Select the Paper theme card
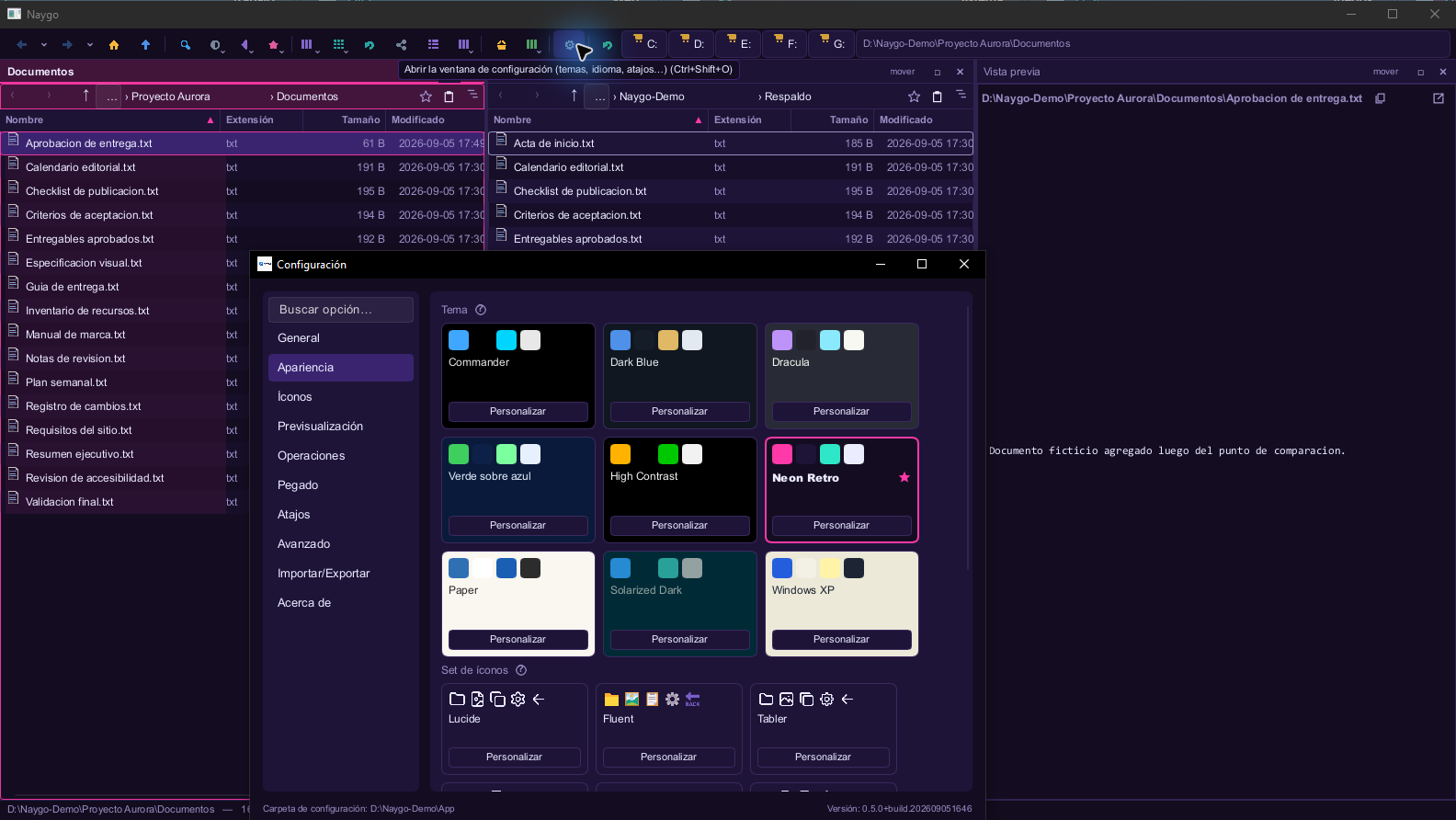 [518, 603]
